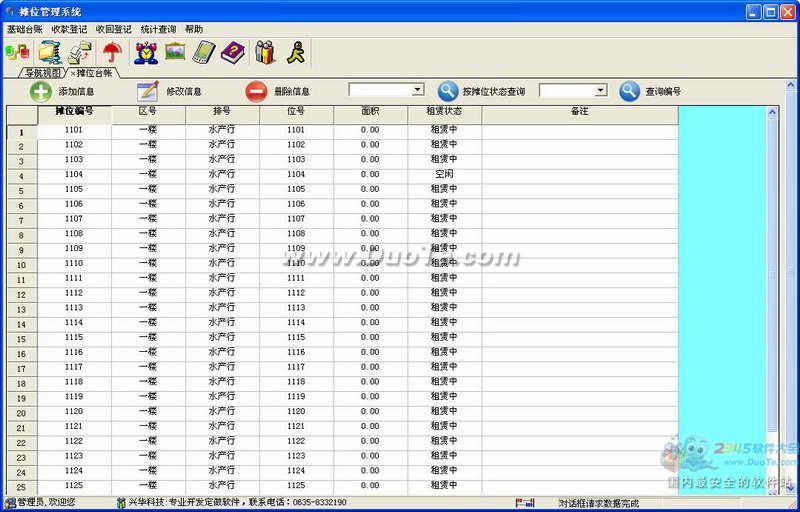Switch to the 导航视图 tab

tap(40, 73)
